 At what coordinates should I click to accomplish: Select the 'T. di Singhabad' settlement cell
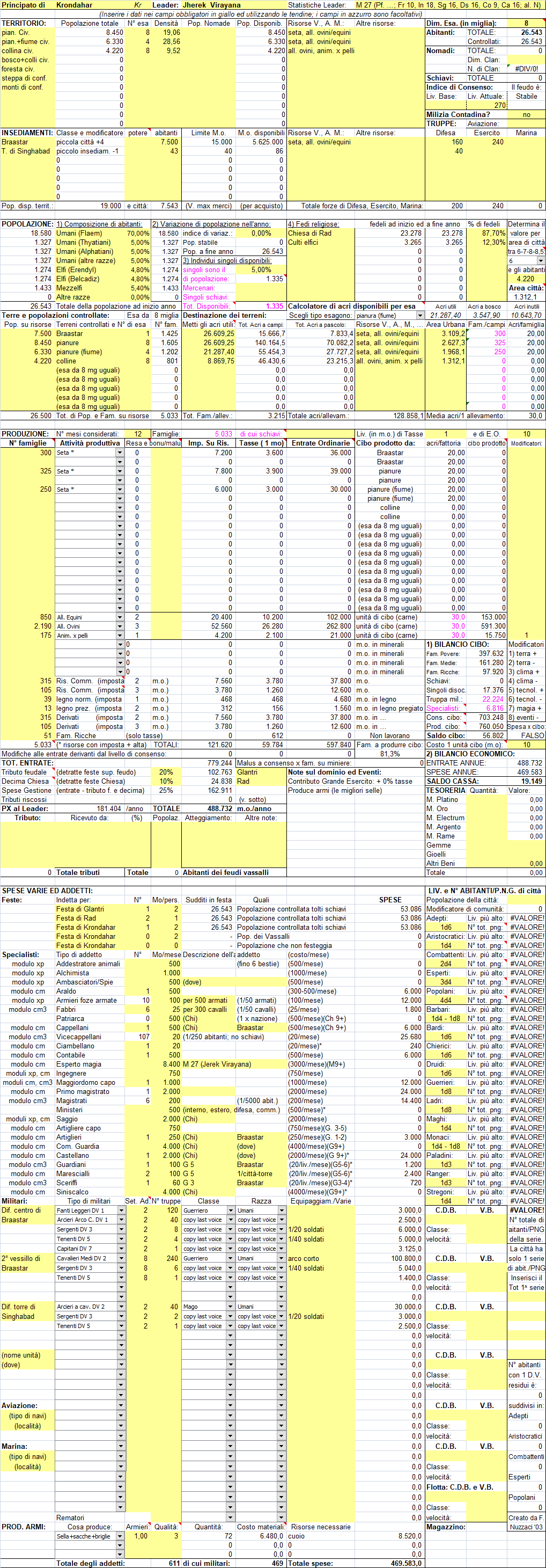(27, 151)
